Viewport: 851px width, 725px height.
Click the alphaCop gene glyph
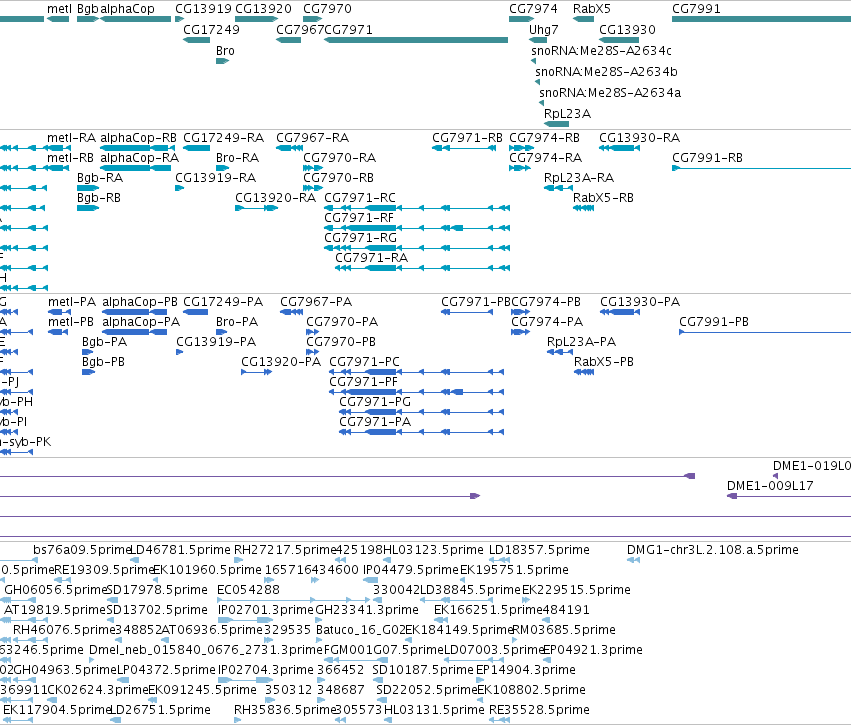click(x=136, y=19)
